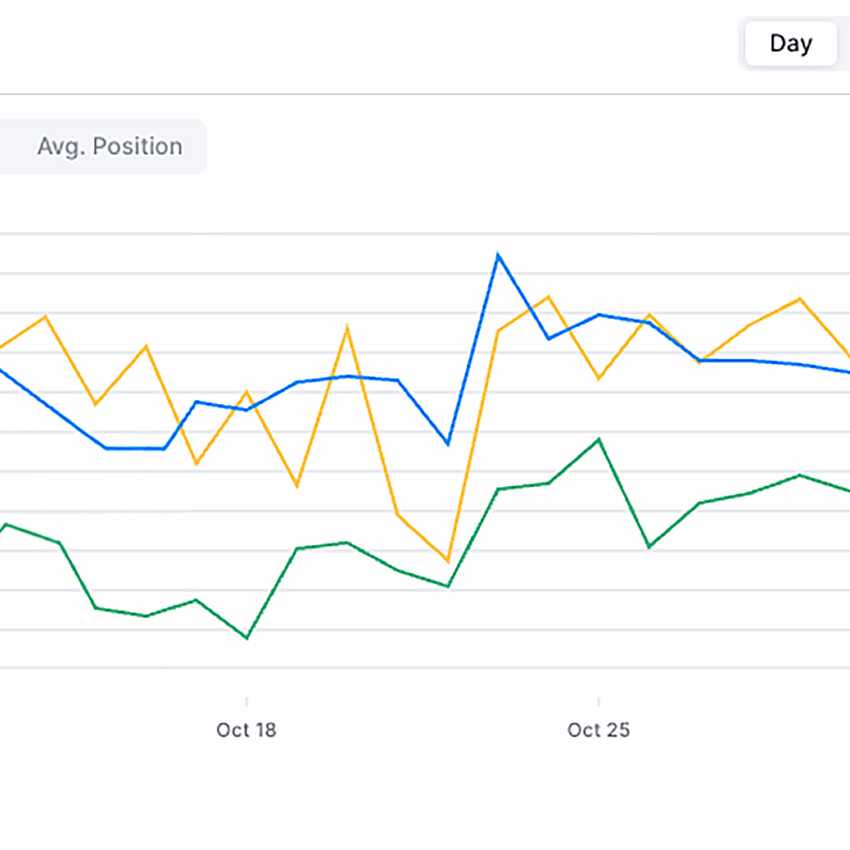This screenshot has height=850, width=850.
Task: Click the yellow peak right after the blue spike
Action: pos(548,297)
